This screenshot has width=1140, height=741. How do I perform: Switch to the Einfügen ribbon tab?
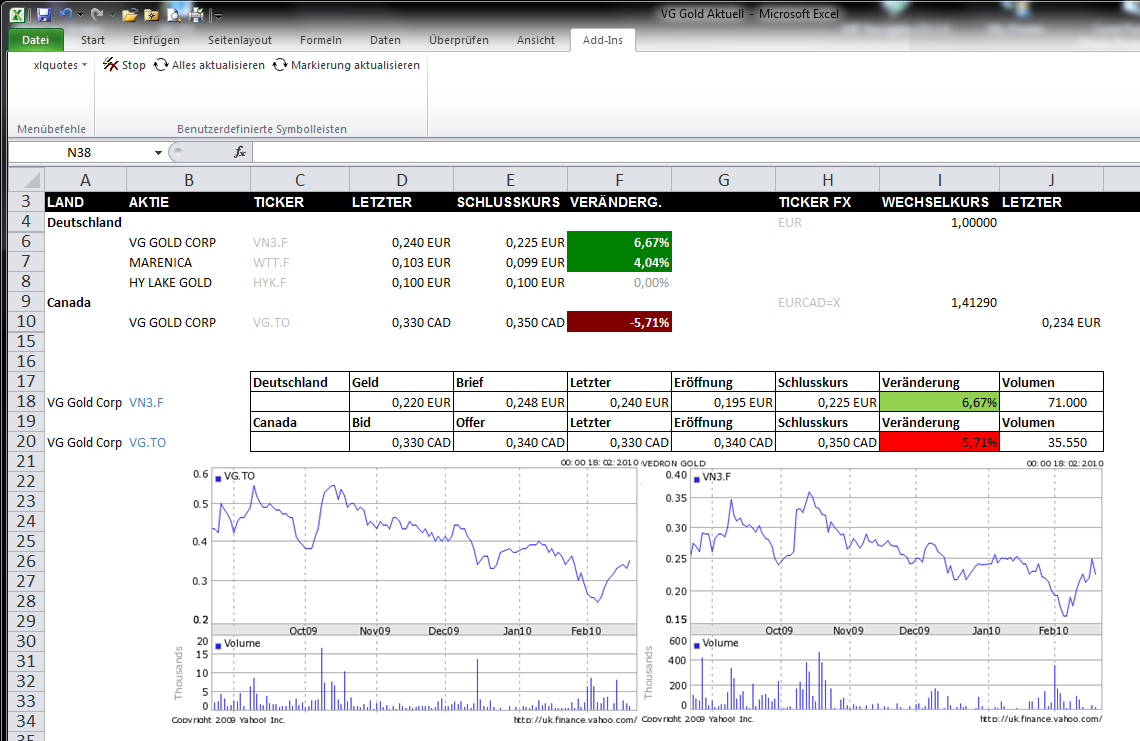coord(156,40)
